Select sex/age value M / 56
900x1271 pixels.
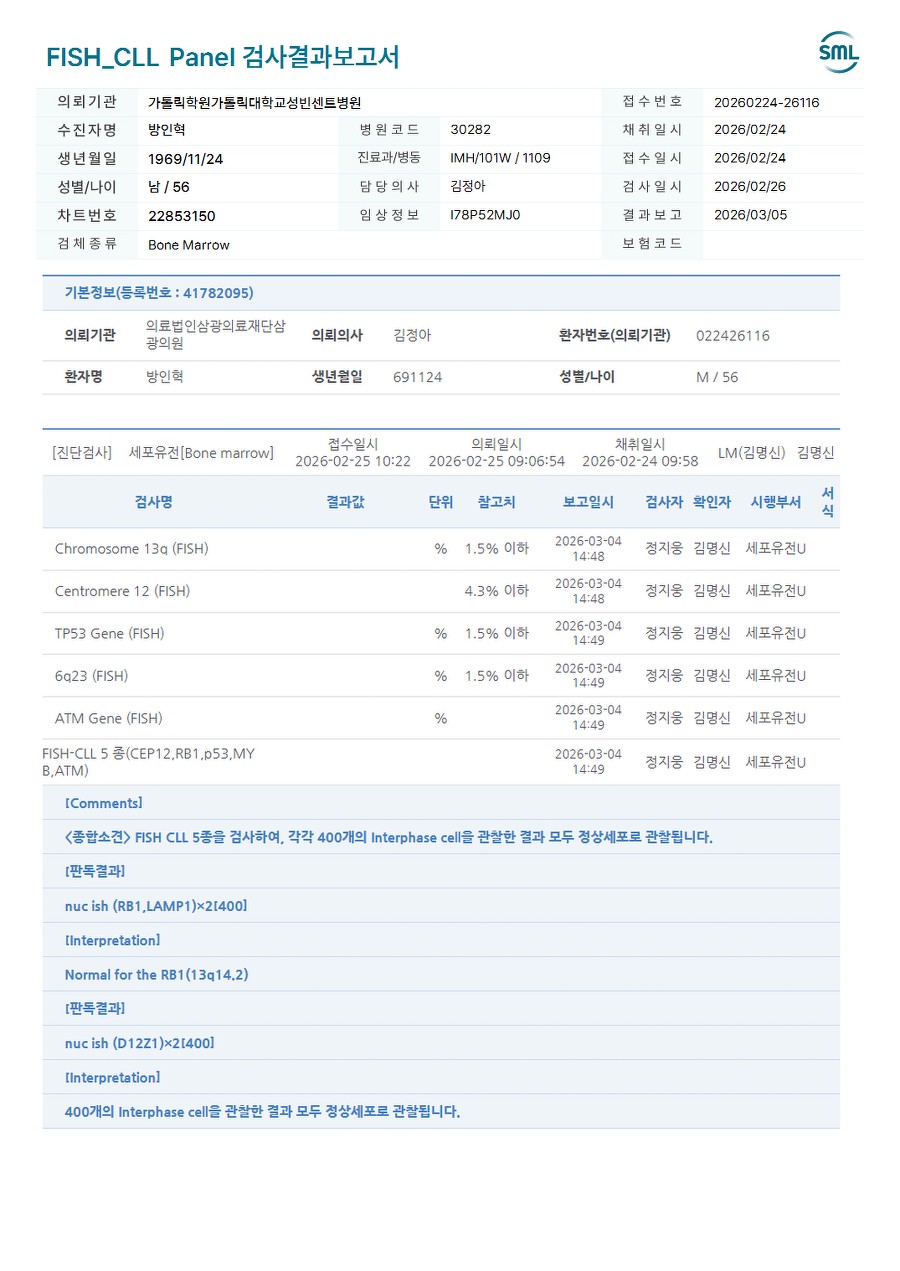click(x=717, y=377)
